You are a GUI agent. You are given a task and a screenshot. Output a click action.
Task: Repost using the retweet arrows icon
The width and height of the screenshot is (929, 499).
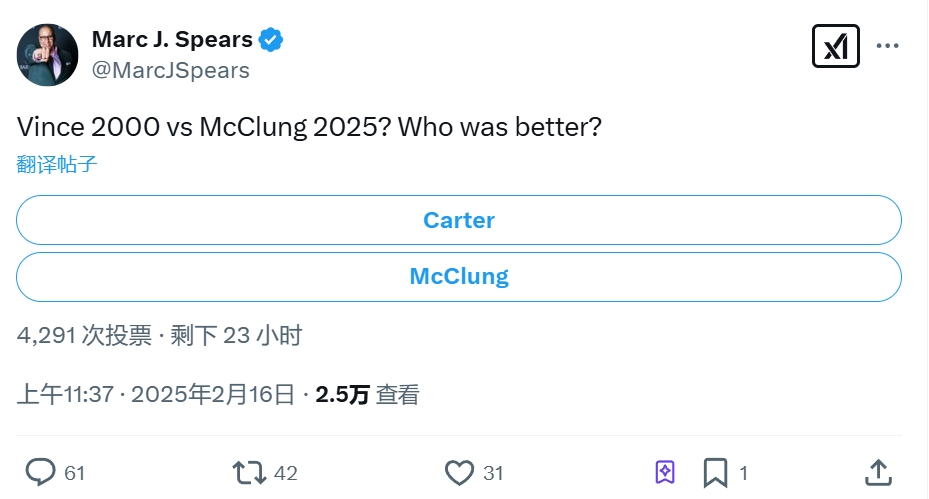248,472
